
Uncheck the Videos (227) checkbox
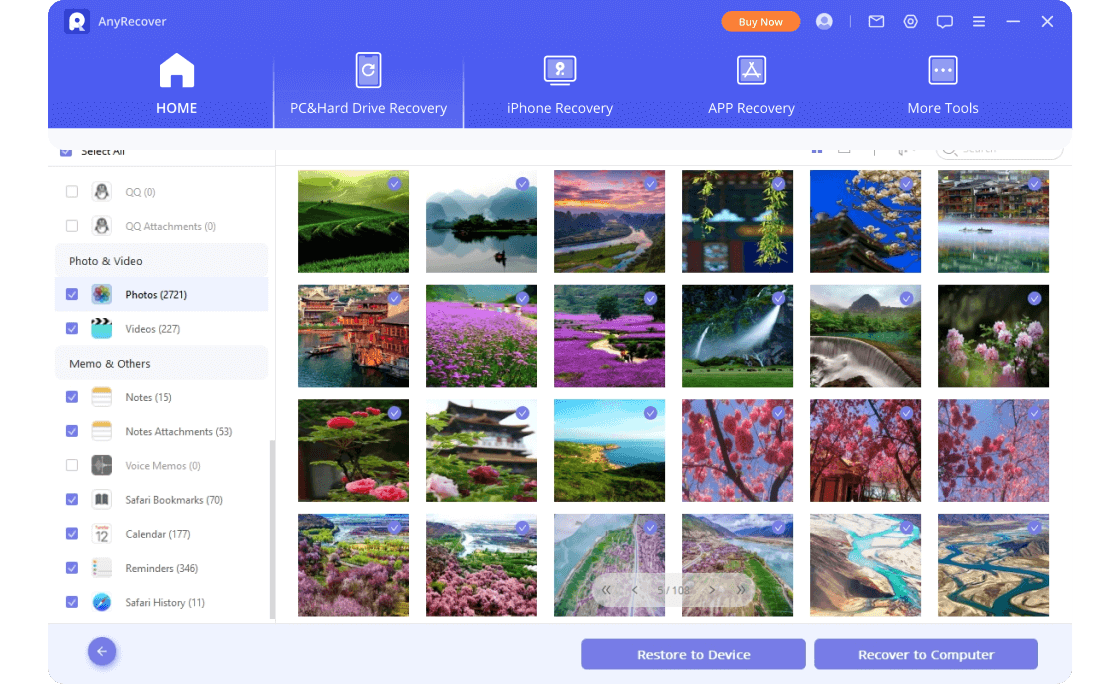pos(71,329)
